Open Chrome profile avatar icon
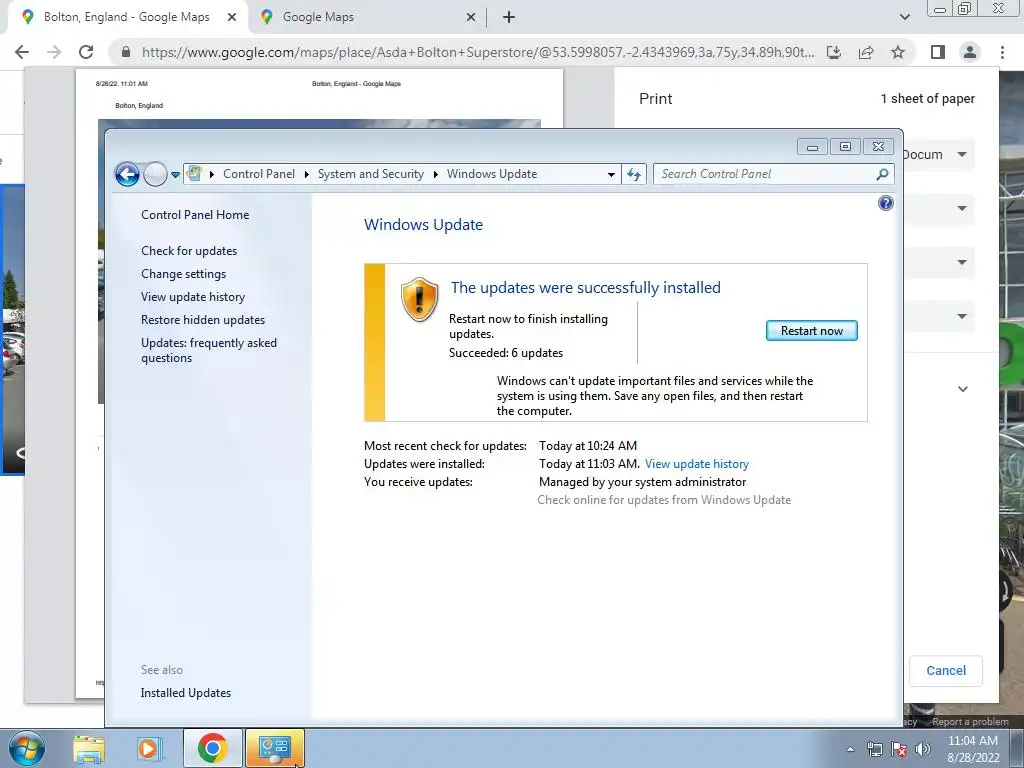 tap(970, 52)
